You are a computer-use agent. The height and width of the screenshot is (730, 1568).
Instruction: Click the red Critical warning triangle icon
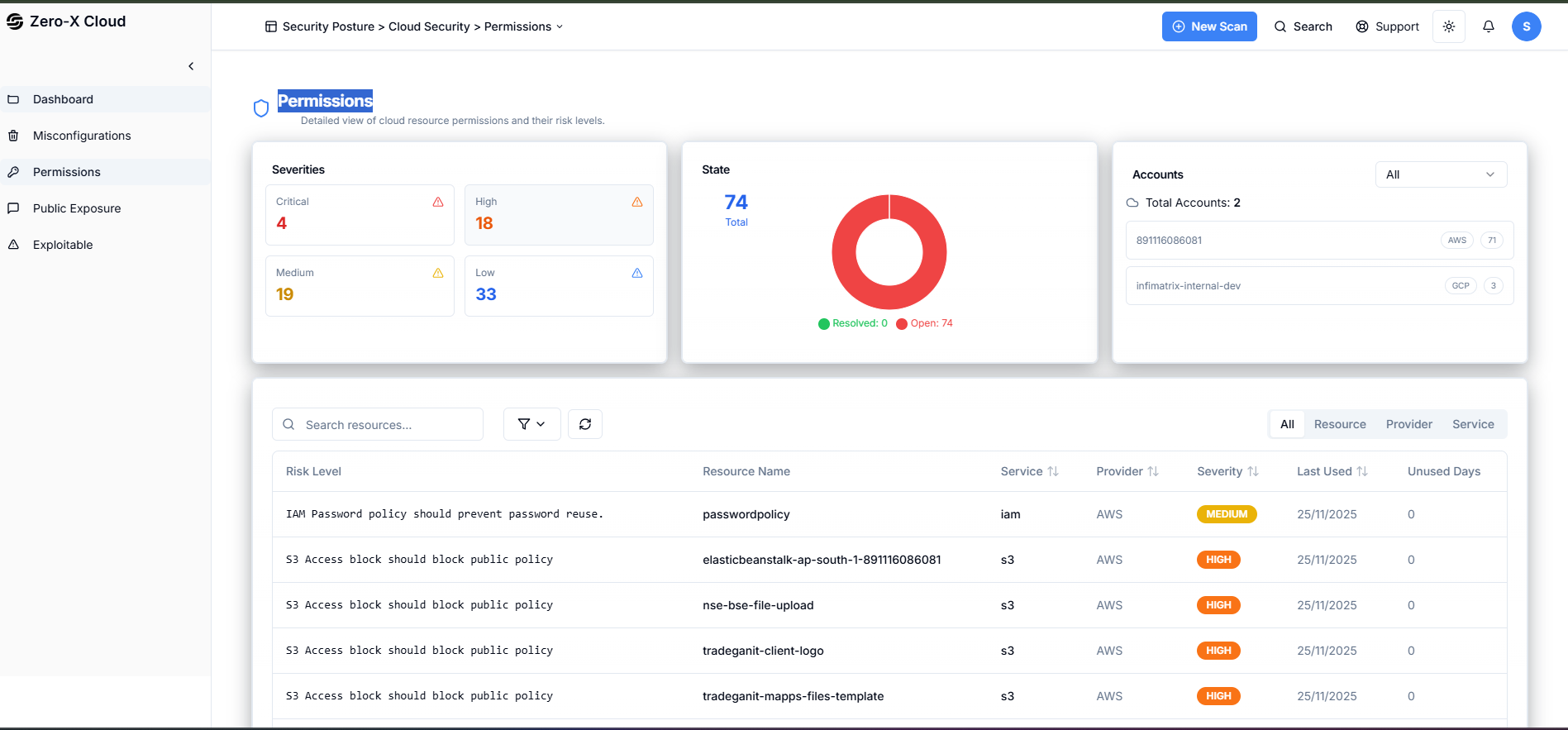click(x=438, y=202)
